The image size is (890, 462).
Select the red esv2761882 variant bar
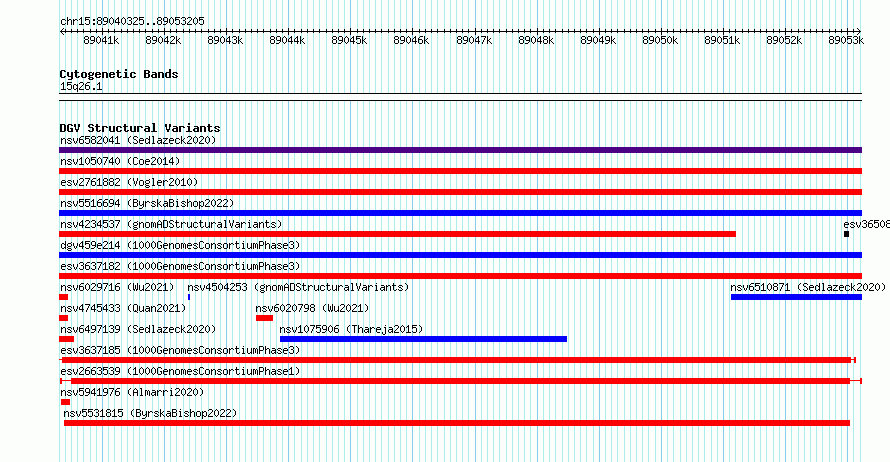point(460,192)
